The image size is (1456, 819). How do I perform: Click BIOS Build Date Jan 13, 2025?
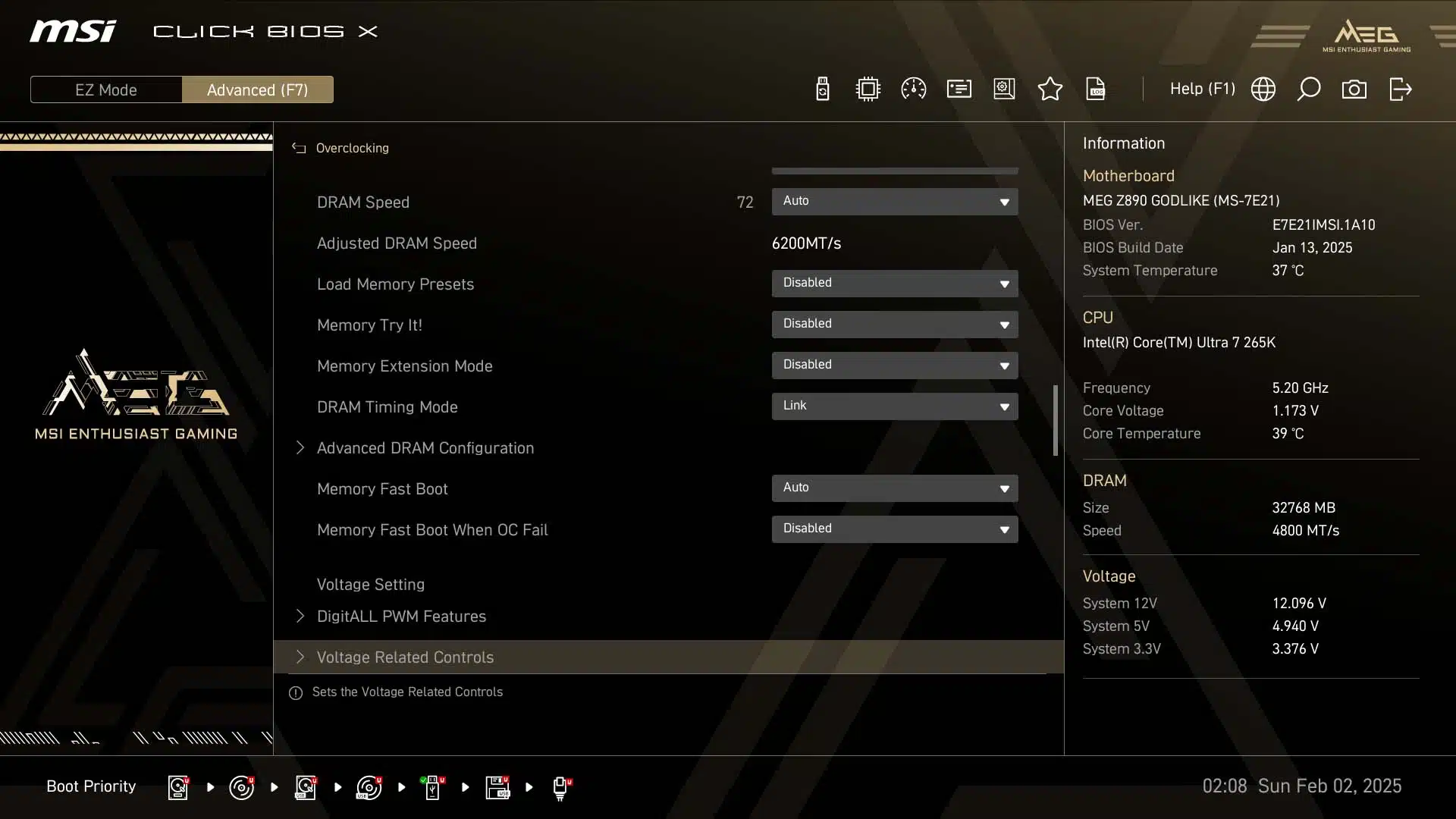click(1312, 248)
